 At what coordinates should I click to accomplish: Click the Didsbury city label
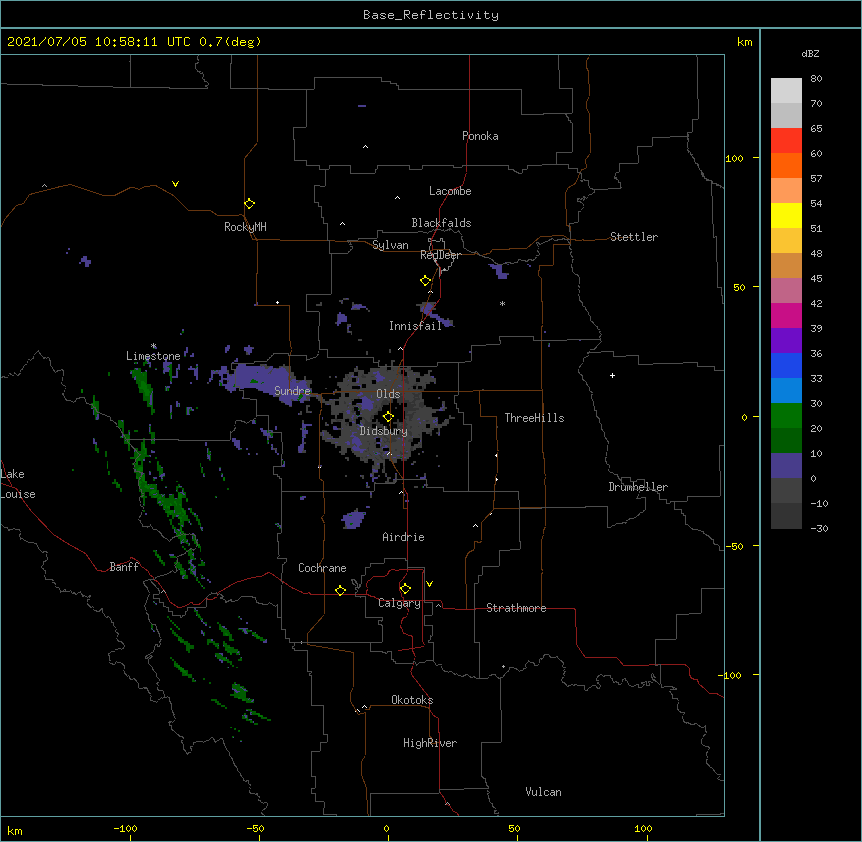pos(384,431)
